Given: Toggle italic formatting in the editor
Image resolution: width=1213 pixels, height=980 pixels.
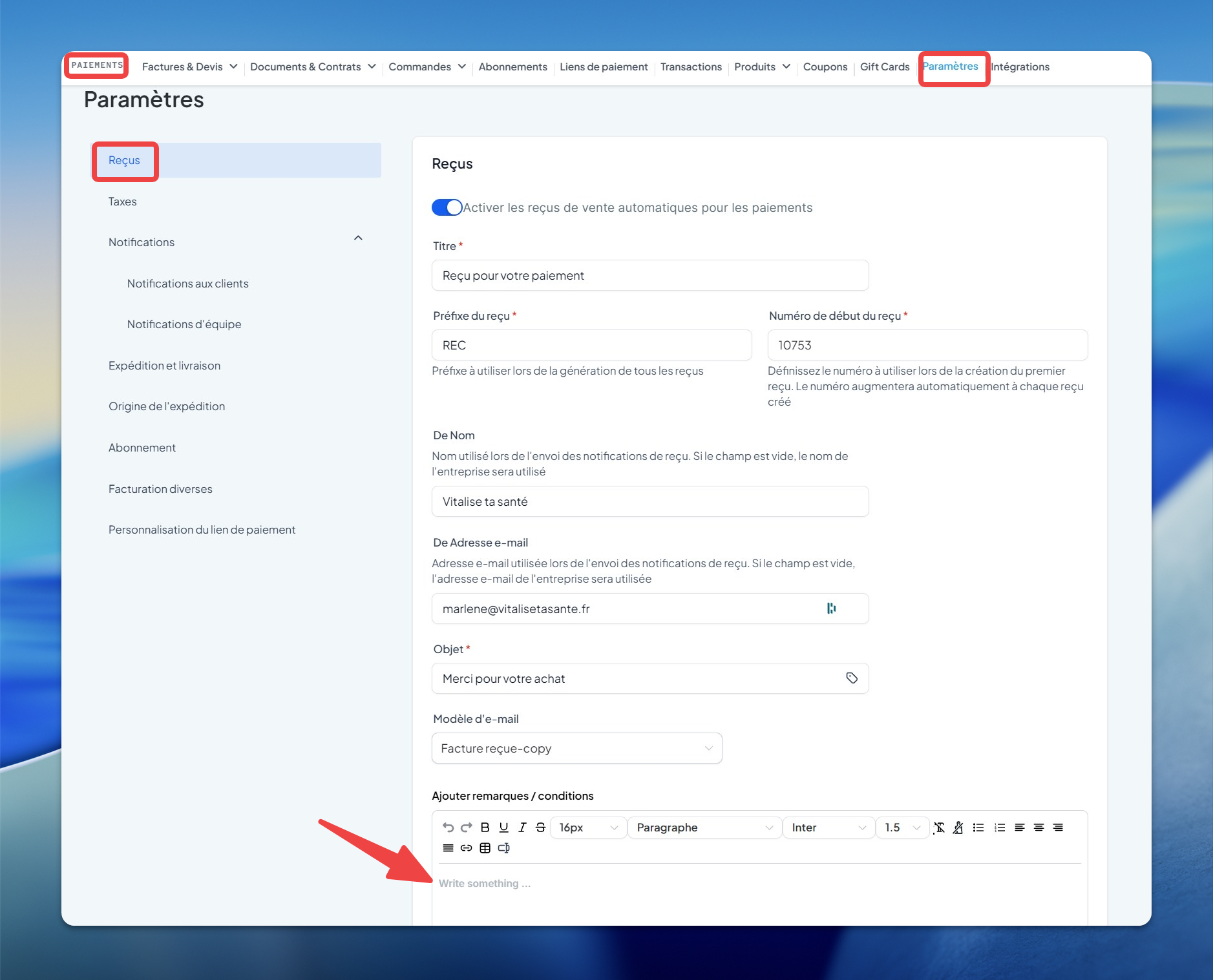Looking at the screenshot, I should pos(522,828).
